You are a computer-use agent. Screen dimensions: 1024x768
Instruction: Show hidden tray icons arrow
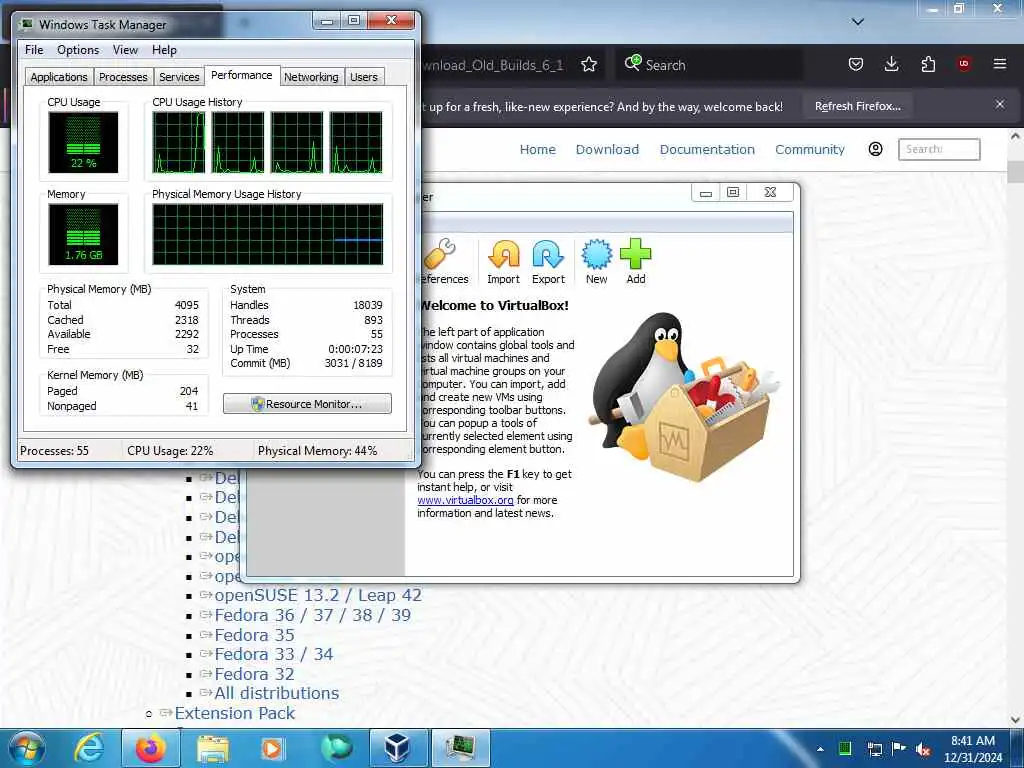pyautogui.click(x=820, y=749)
